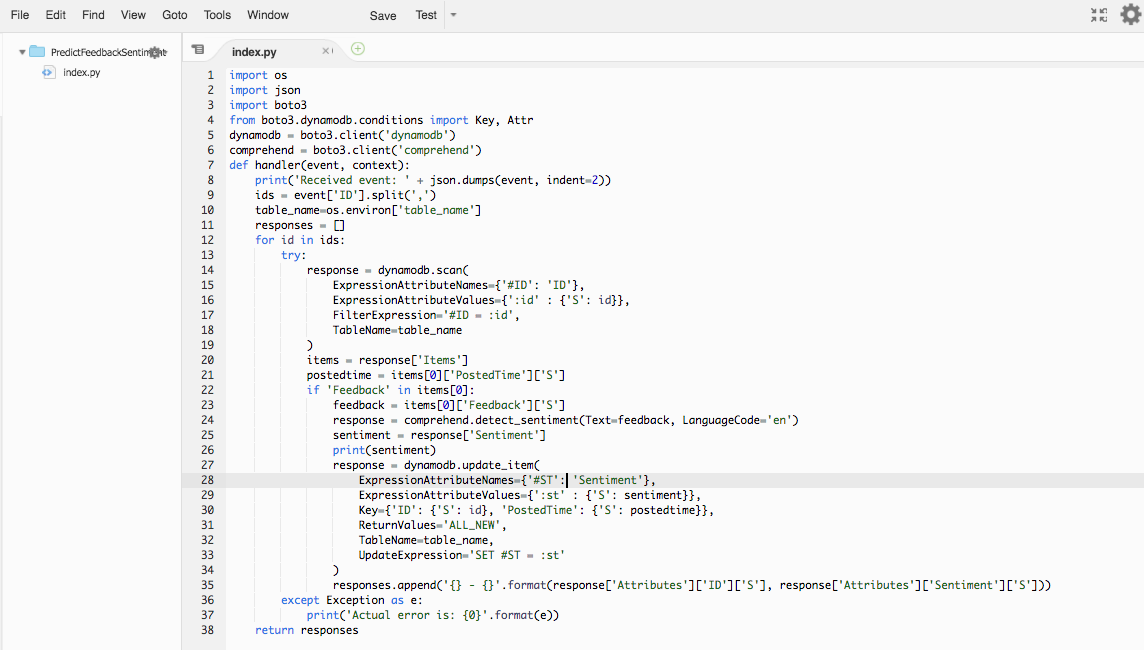The height and width of the screenshot is (650, 1144).
Task: Click 'import json' text on line 2
Action: (265, 90)
